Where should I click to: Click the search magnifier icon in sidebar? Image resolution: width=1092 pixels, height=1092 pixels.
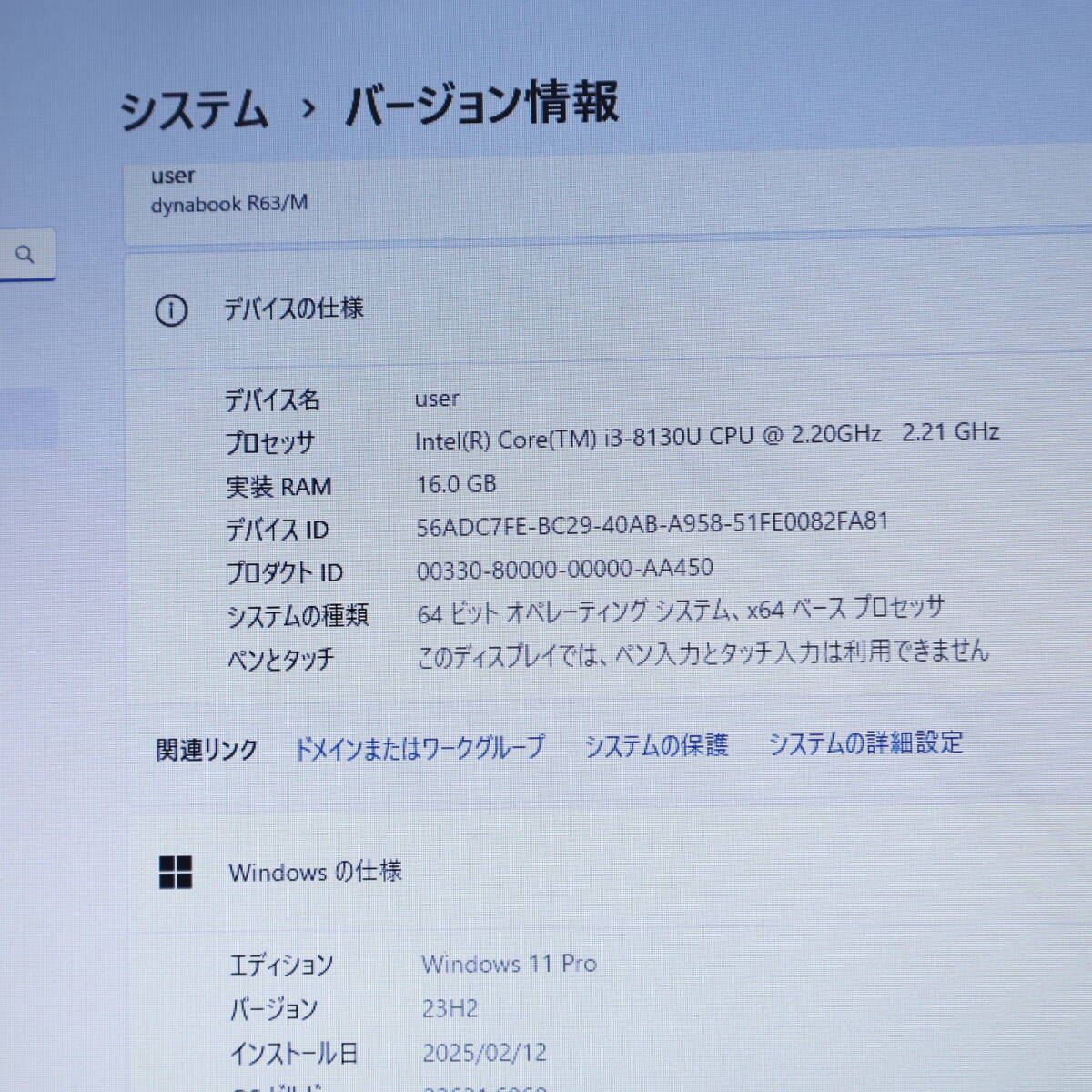pos(25,255)
